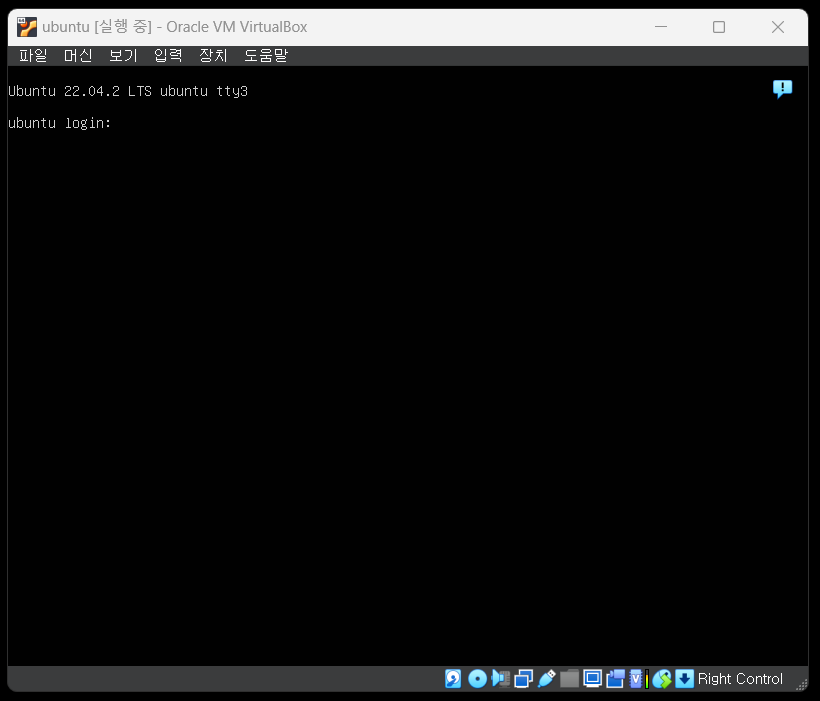Click the USB devices status icon
The width and height of the screenshot is (820, 701).
click(x=546, y=679)
